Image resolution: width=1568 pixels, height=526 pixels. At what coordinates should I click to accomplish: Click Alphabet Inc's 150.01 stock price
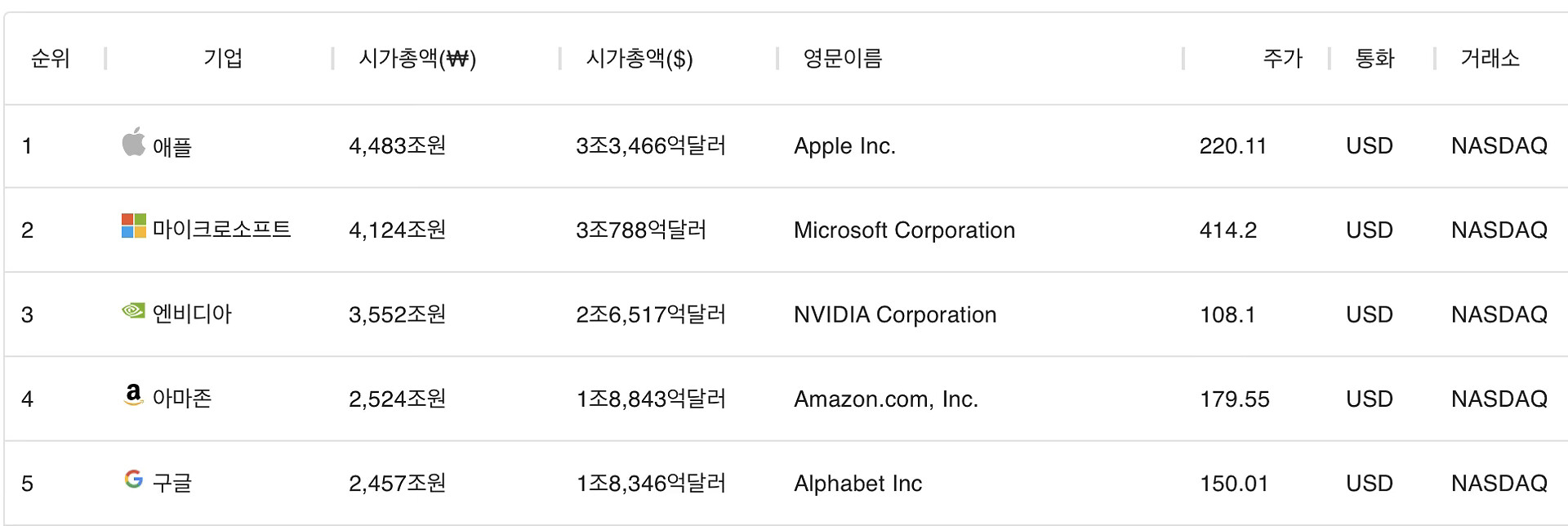(1234, 484)
